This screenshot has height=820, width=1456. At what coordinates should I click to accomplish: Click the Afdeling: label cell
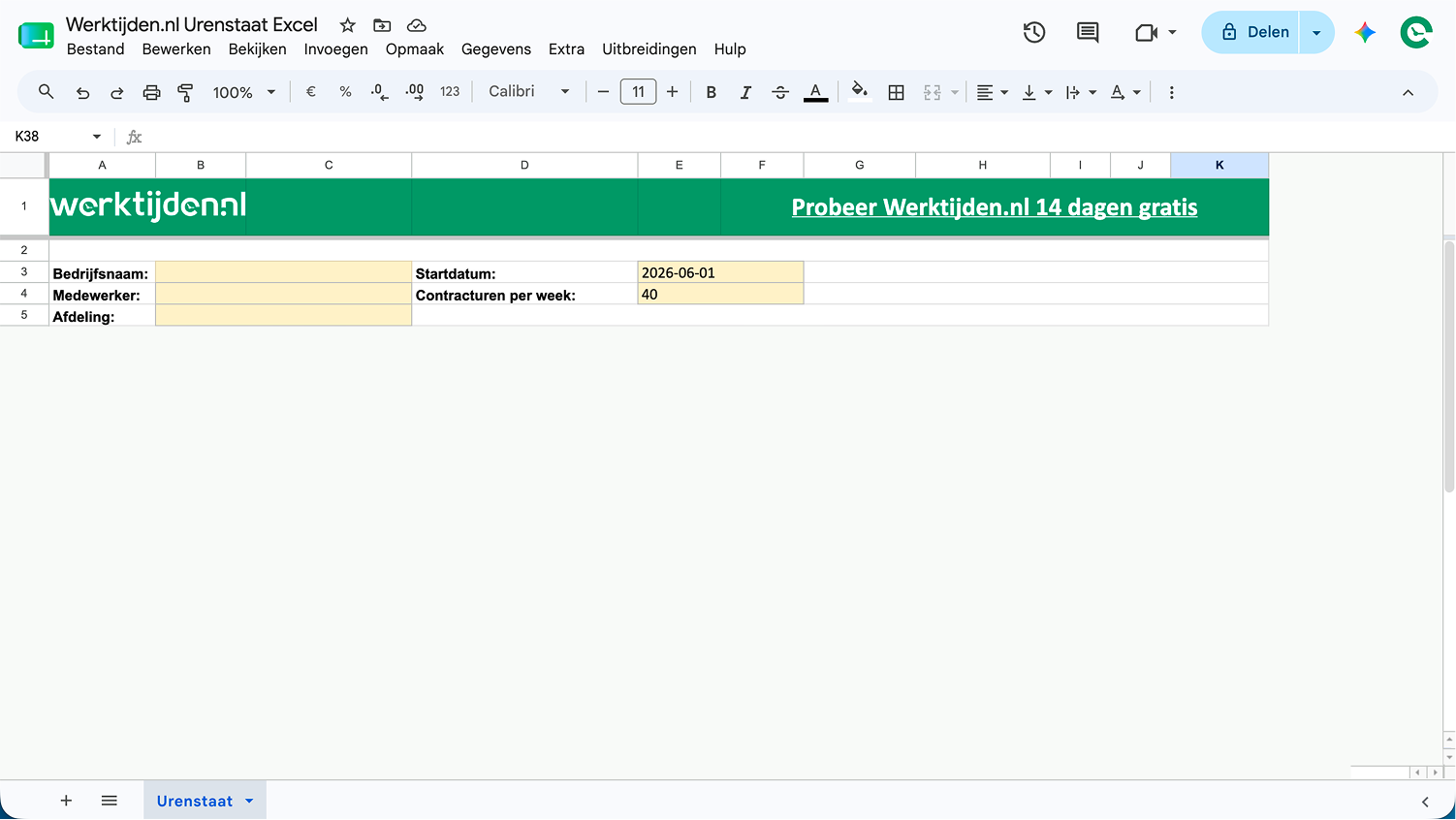(102, 315)
